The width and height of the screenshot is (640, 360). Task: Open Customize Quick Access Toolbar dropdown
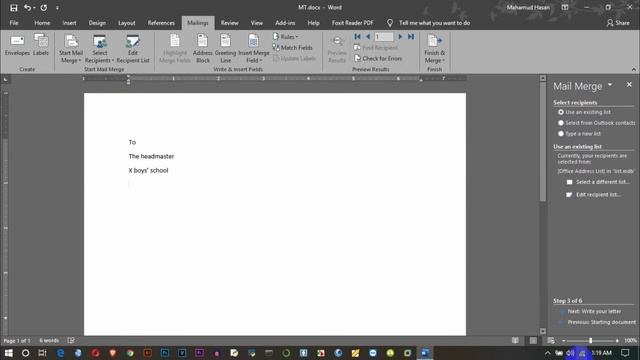coord(57,8)
